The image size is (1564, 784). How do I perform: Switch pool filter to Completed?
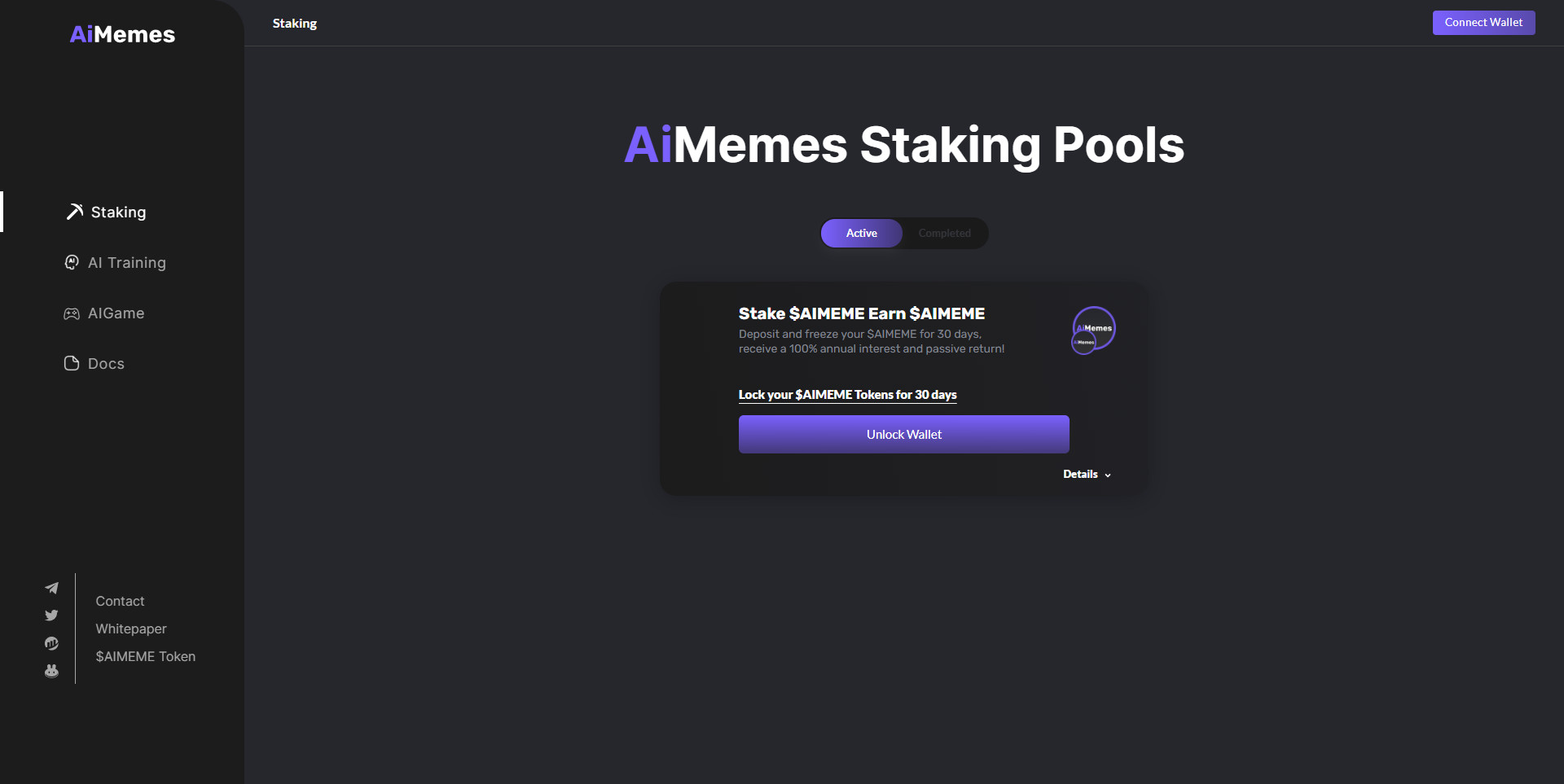(x=944, y=233)
